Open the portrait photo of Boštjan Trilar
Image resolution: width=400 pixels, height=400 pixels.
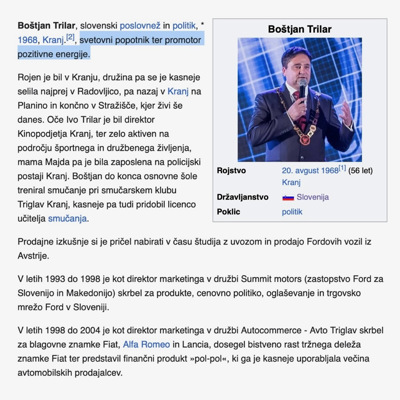click(x=300, y=100)
